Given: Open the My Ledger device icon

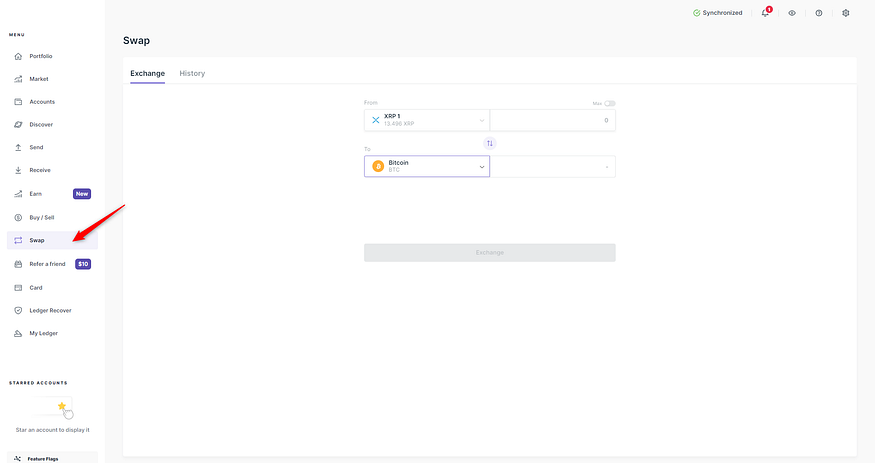Looking at the screenshot, I should point(18,334).
